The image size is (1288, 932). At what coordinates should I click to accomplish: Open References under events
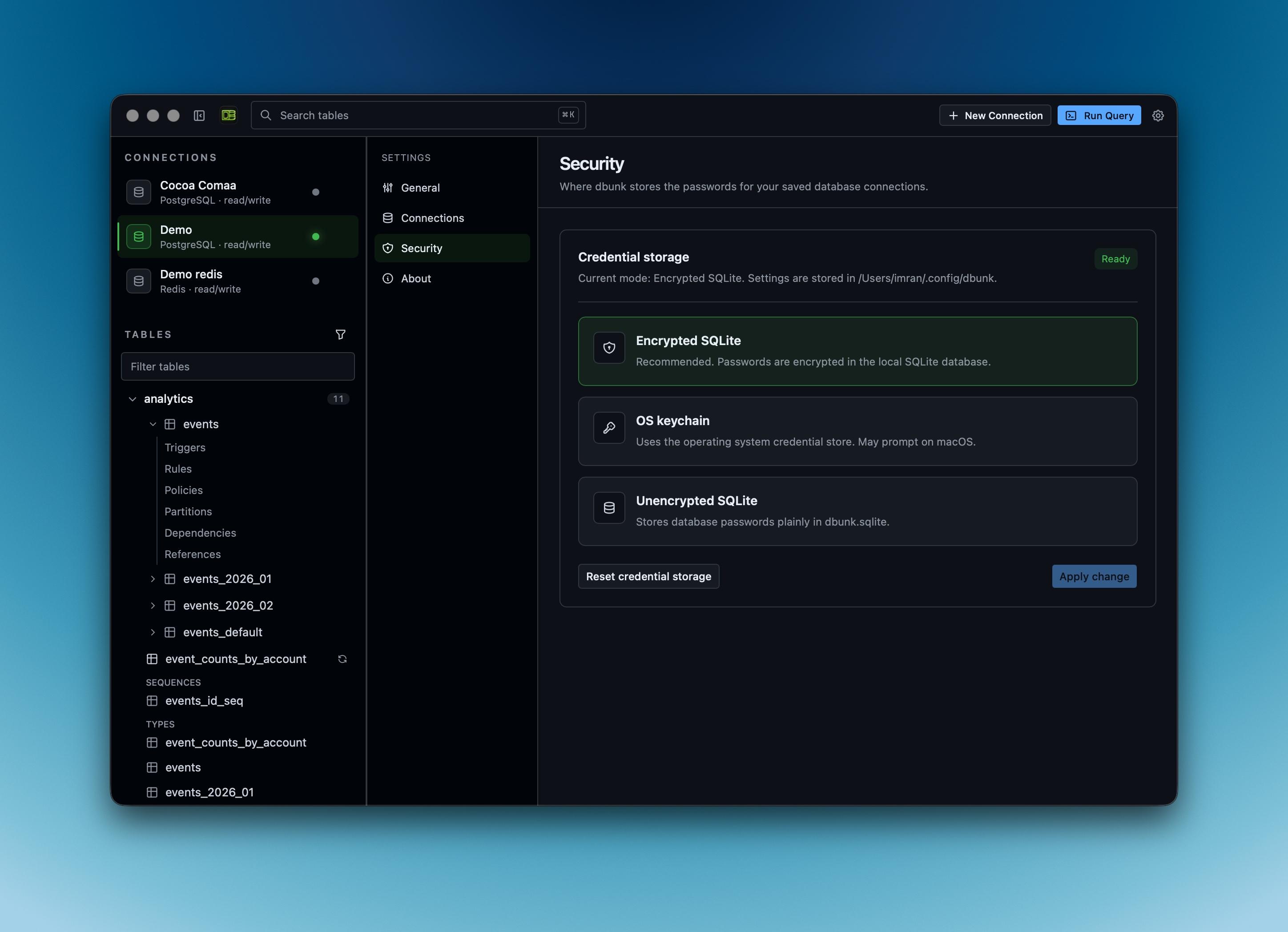point(193,554)
